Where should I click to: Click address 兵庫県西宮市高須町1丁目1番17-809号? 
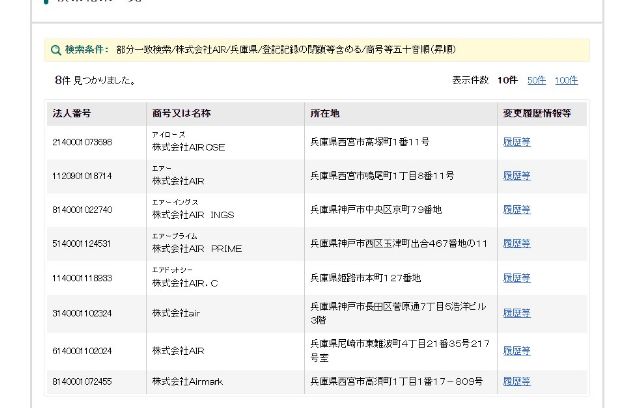click(x=396, y=382)
